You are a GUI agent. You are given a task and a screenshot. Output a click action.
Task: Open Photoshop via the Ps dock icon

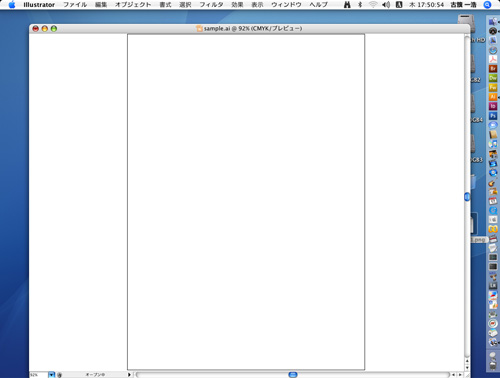click(x=493, y=116)
